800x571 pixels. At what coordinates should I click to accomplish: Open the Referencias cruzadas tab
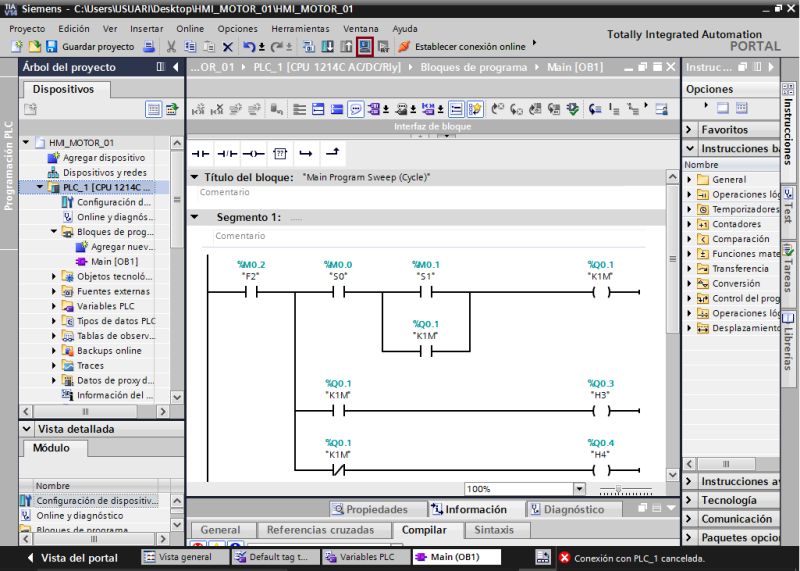coord(320,530)
